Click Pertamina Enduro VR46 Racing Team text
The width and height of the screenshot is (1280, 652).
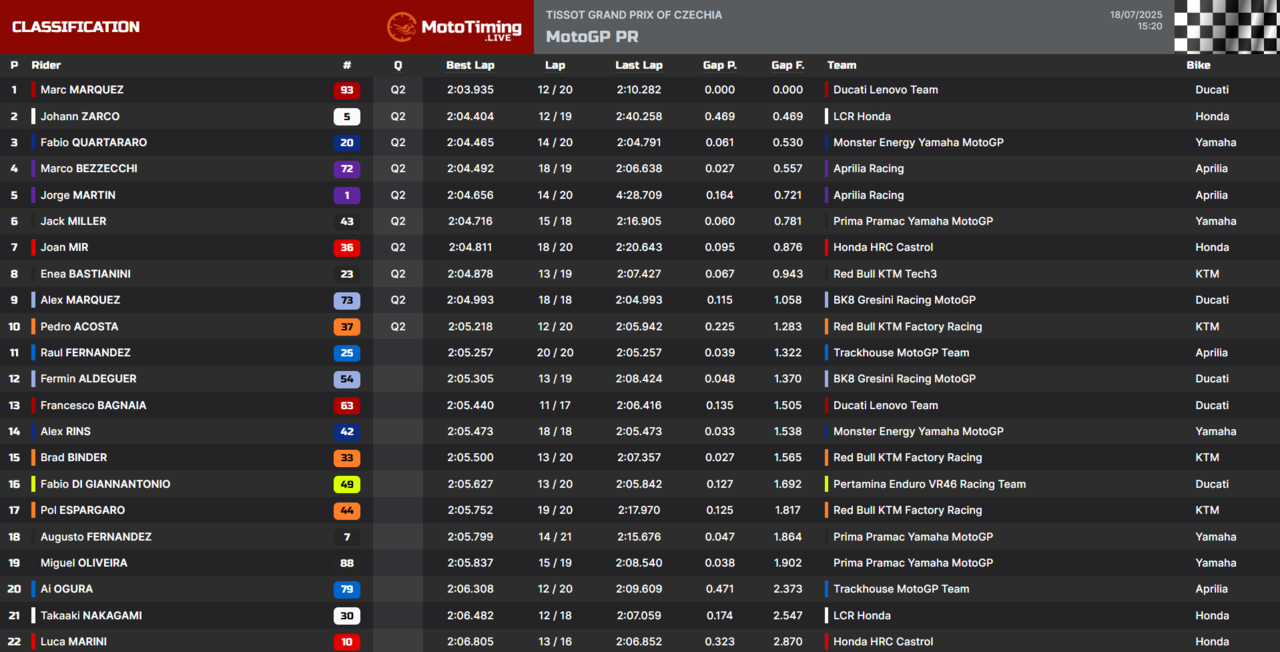[x=929, y=484]
